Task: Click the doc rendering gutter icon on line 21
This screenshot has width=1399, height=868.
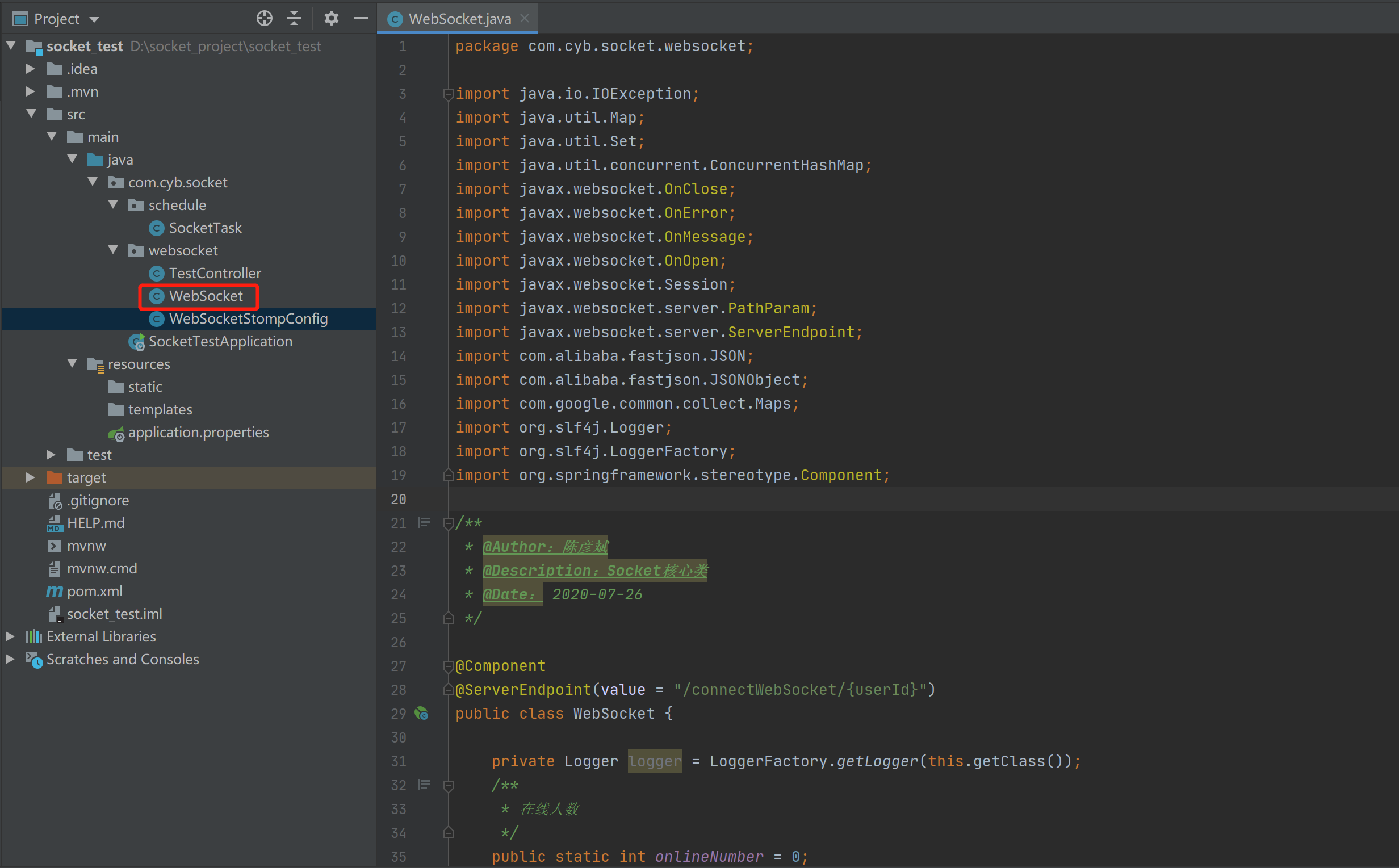Action: click(x=424, y=522)
